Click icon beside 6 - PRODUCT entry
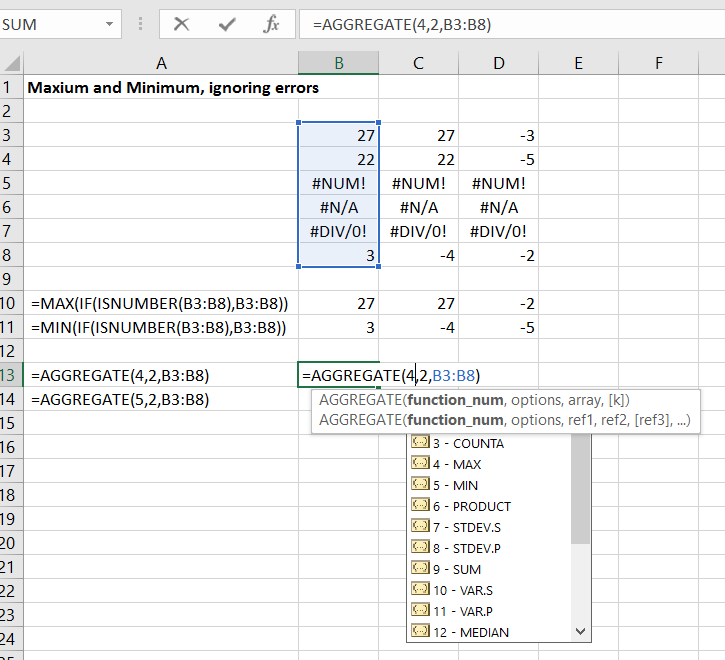Viewport: 725px width, 660px height. (420, 506)
